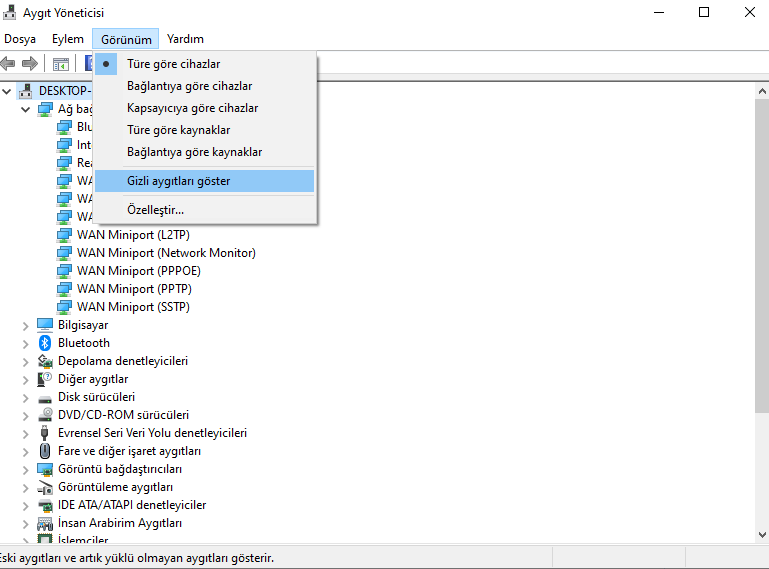Click the Disk sürücüleri drive icon
This screenshot has width=769, height=569.
(x=45, y=398)
